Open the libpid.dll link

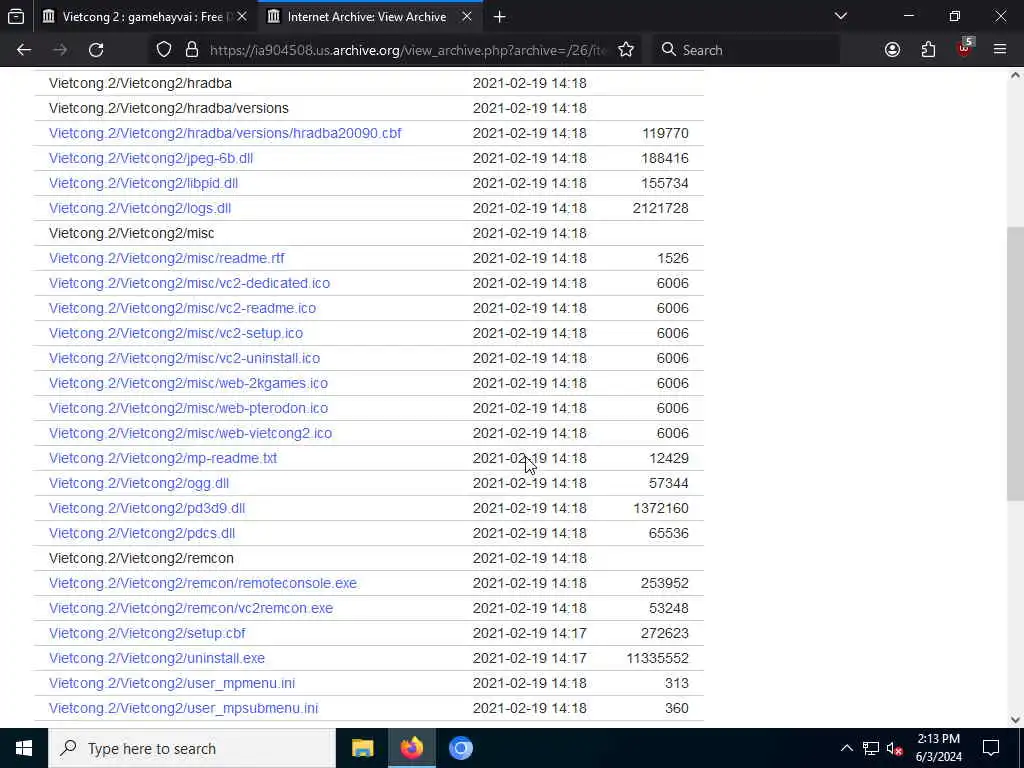click(x=143, y=183)
